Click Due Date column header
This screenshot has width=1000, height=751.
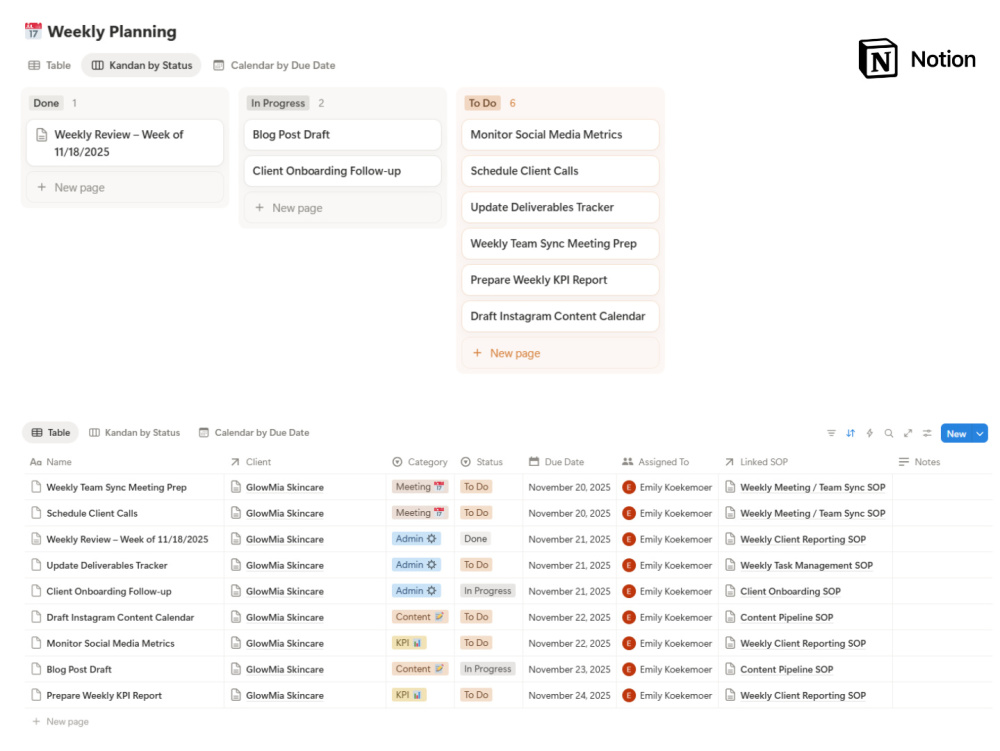coord(556,462)
